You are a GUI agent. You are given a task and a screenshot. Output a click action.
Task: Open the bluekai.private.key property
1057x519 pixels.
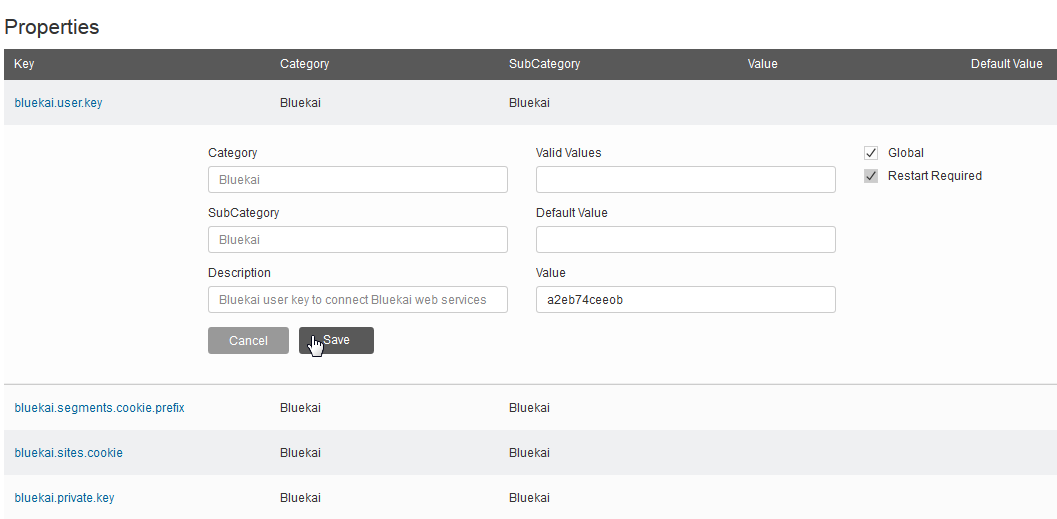[64, 498]
